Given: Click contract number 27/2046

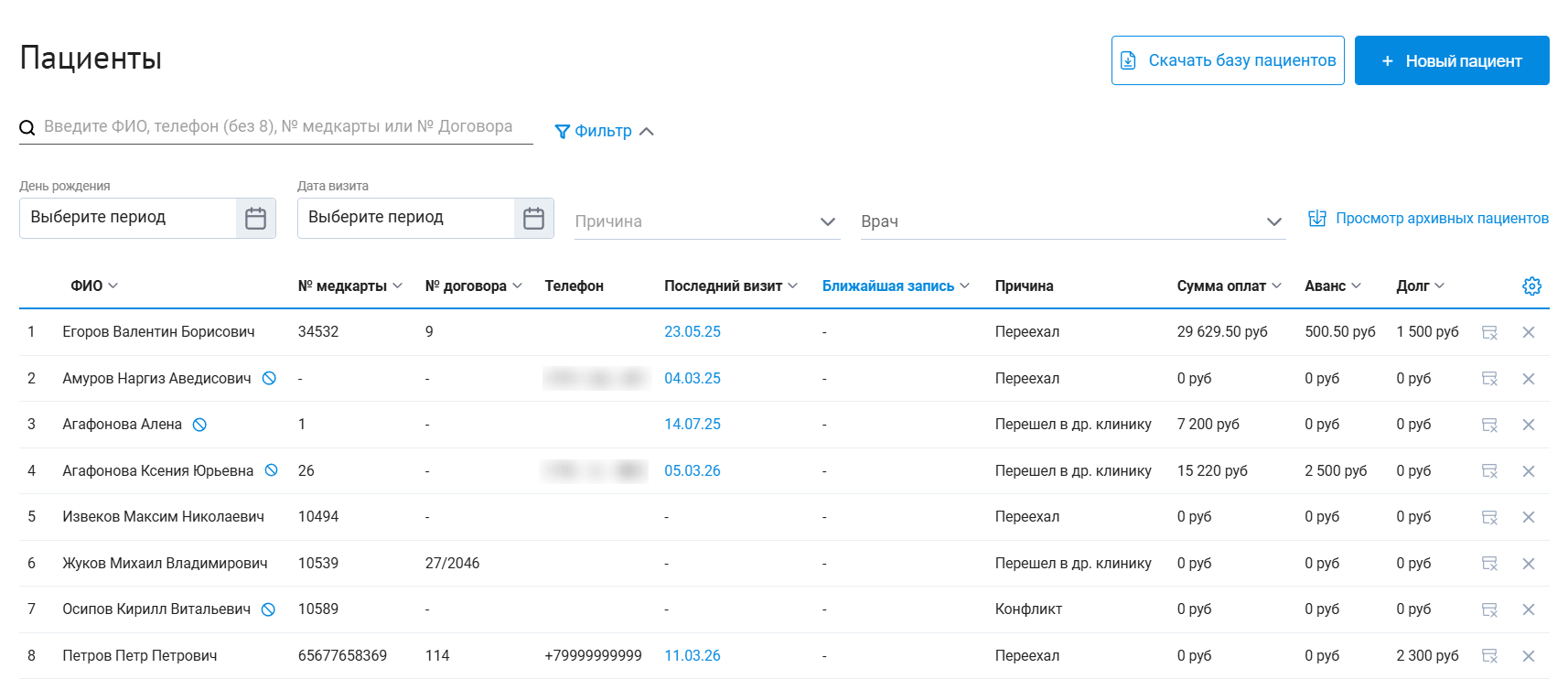Looking at the screenshot, I should [452, 563].
